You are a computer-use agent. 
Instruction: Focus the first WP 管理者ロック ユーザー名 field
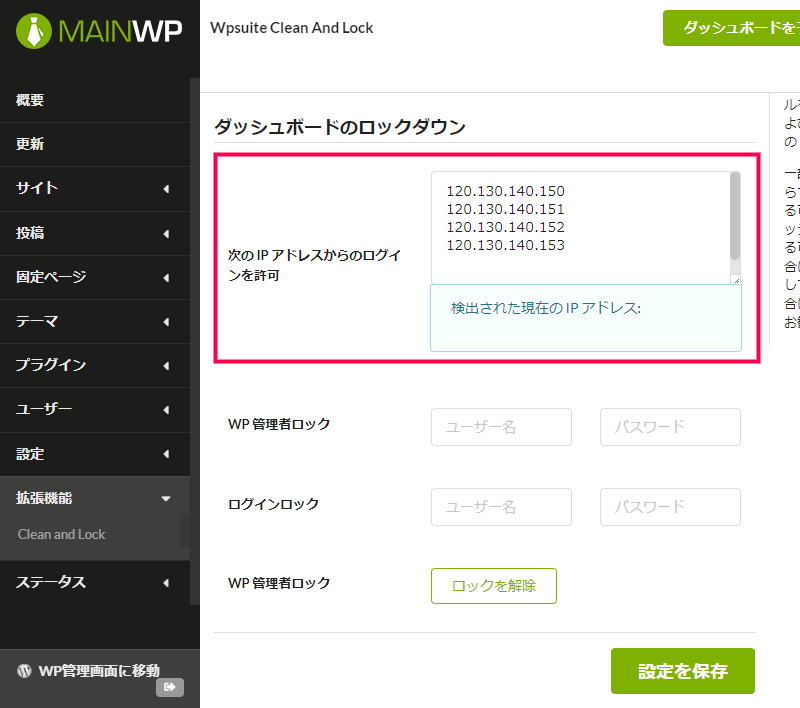[x=501, y=427]
